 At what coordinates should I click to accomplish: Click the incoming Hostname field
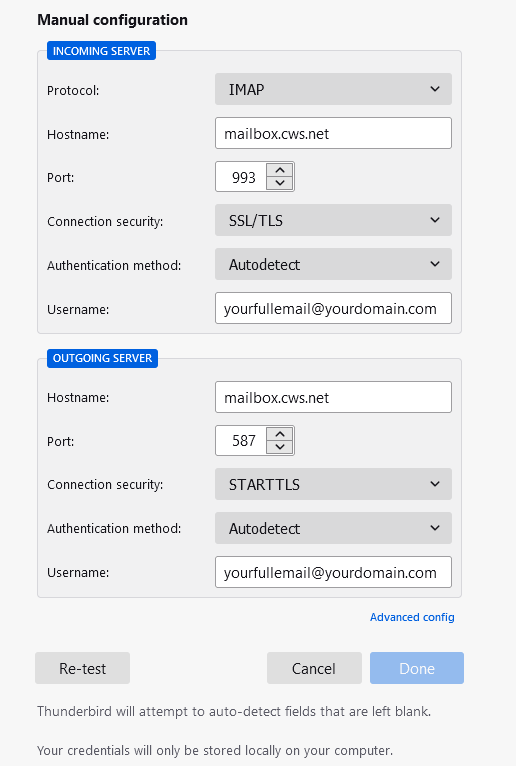[333, 133]
